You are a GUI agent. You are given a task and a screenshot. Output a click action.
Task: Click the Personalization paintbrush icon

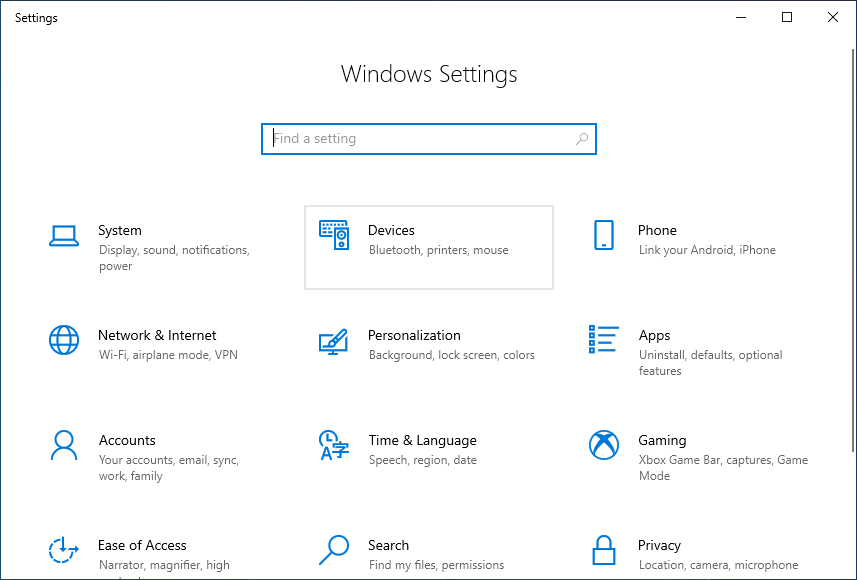(333, 342)
